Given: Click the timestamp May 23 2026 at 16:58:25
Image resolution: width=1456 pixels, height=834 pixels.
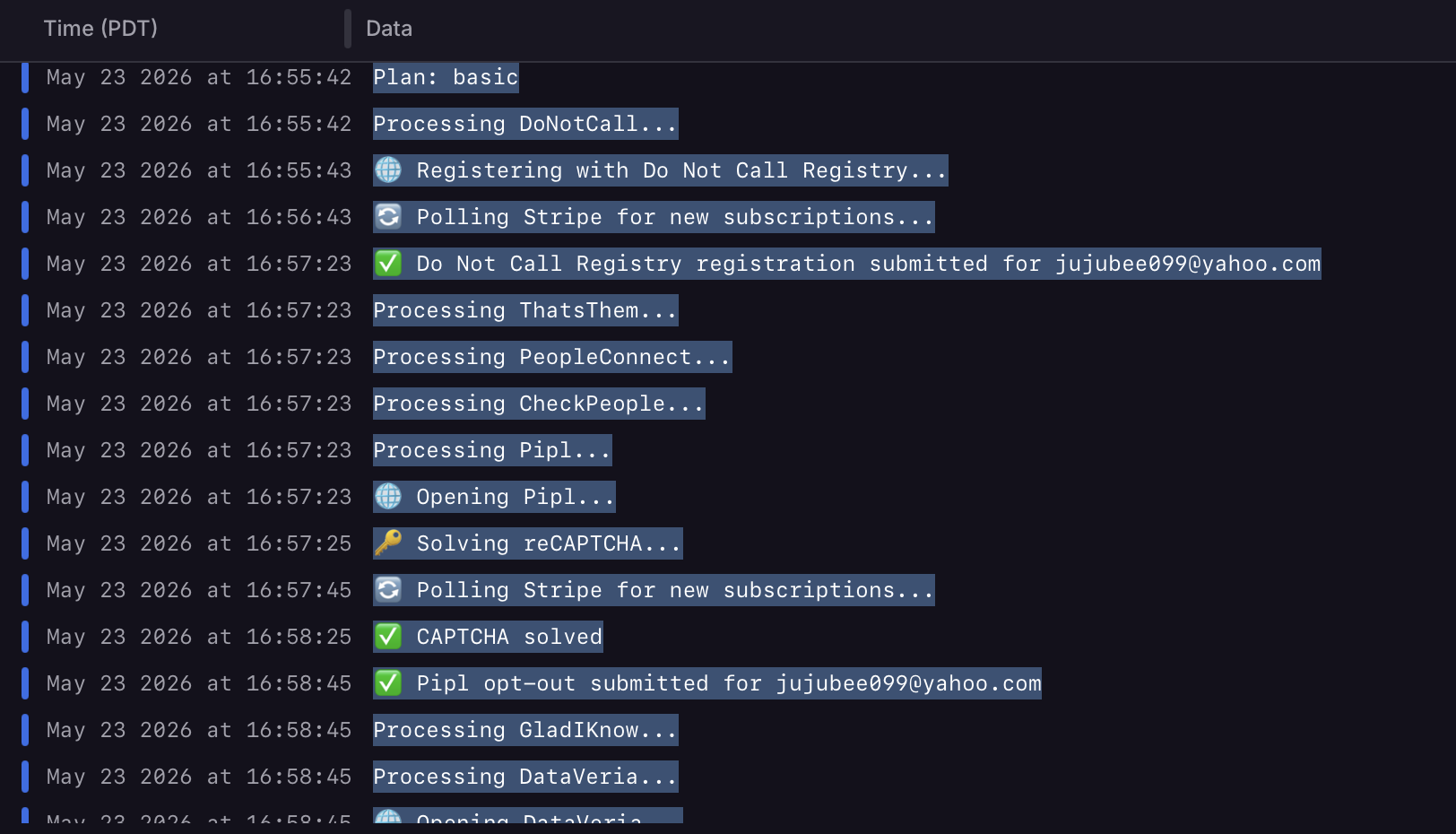Looking at the screenshot, I should tap(199, 637).
